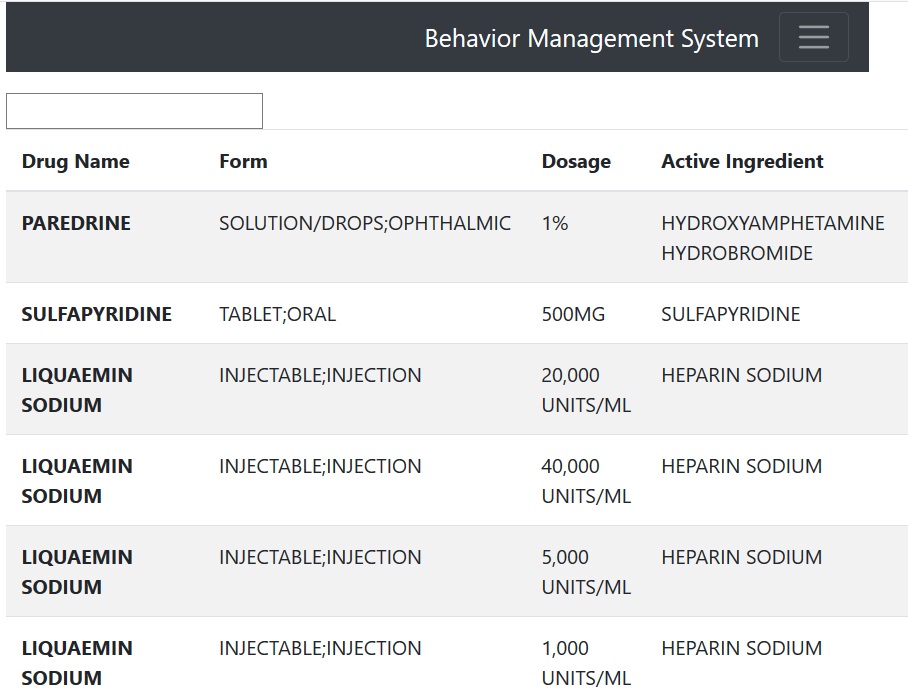Select the PAREDRINE drug row
The width and height of the screenshot is (908, 688).
tap(457, 237)
